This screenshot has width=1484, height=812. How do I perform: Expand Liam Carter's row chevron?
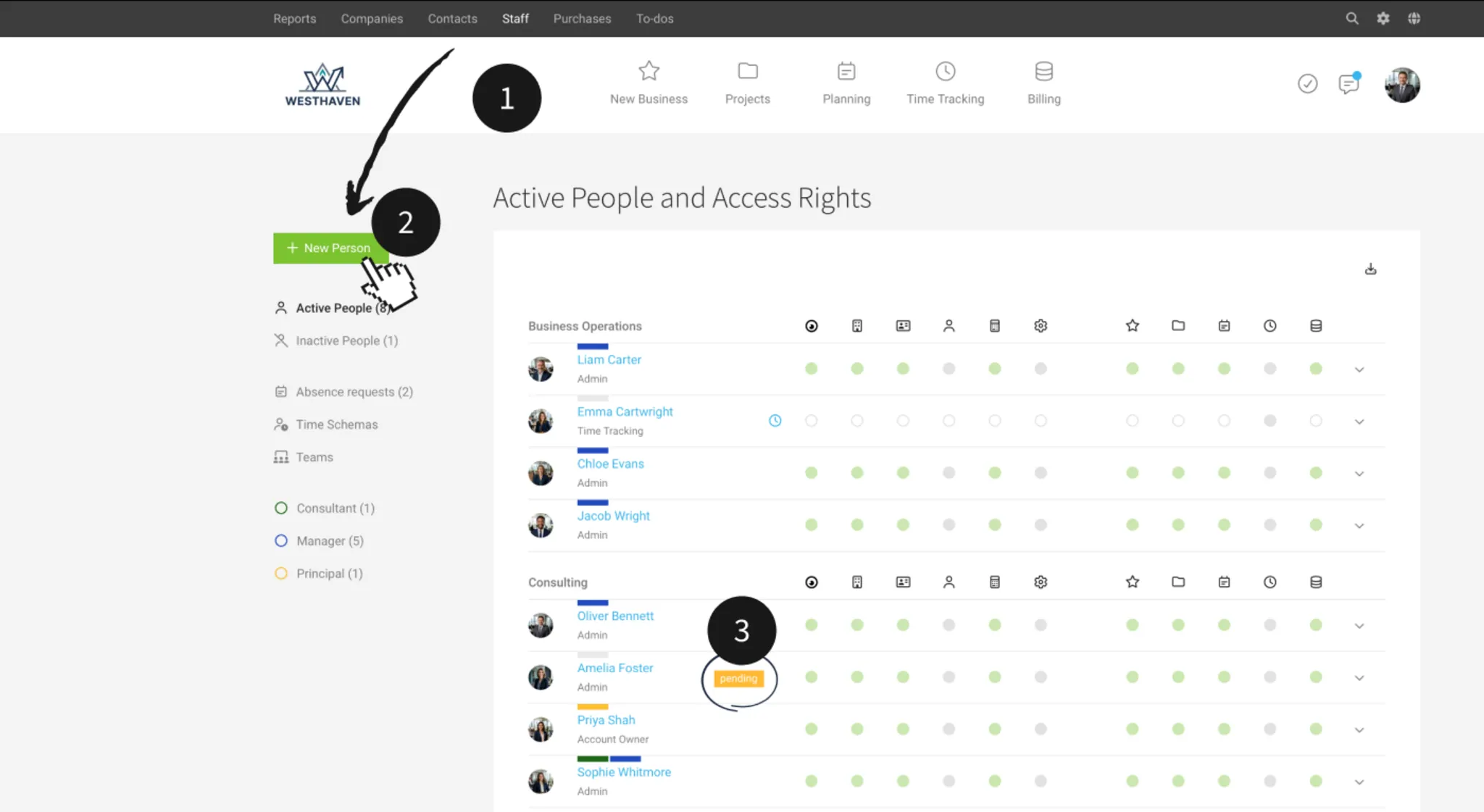(x=1359, y=369)
